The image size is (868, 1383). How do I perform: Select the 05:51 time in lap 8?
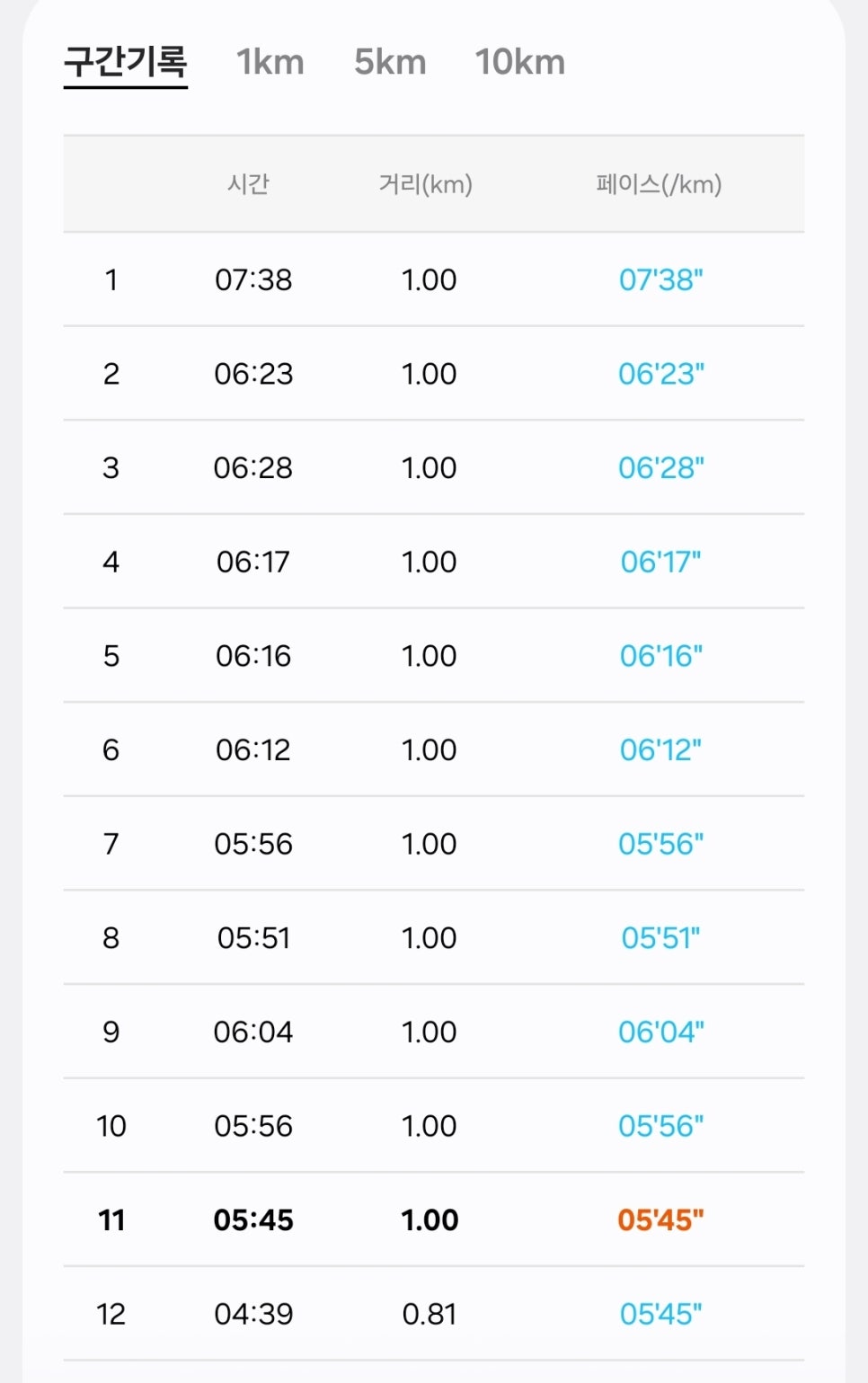(253, 938)
